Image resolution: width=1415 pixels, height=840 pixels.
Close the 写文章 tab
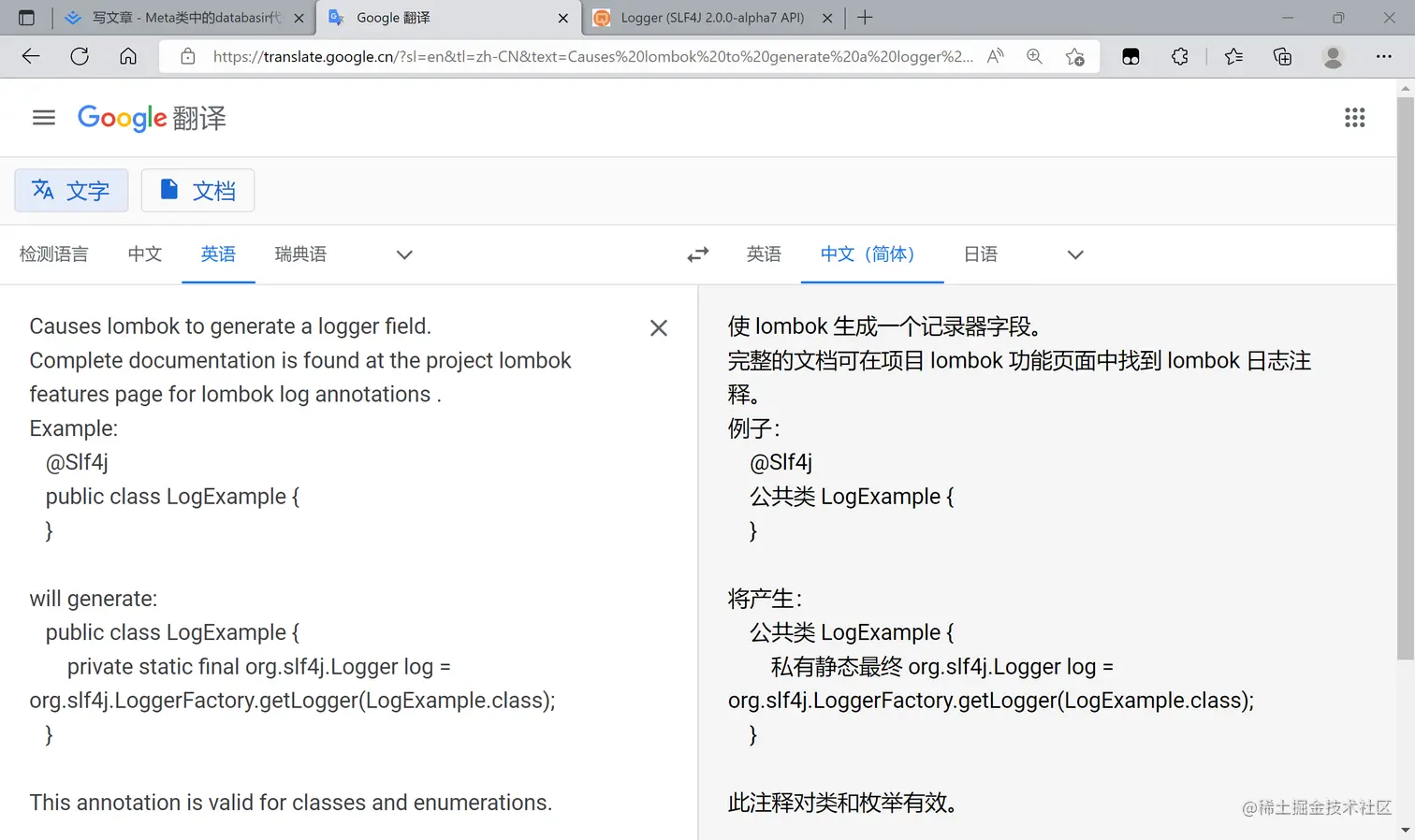click(x=299, y=18)
